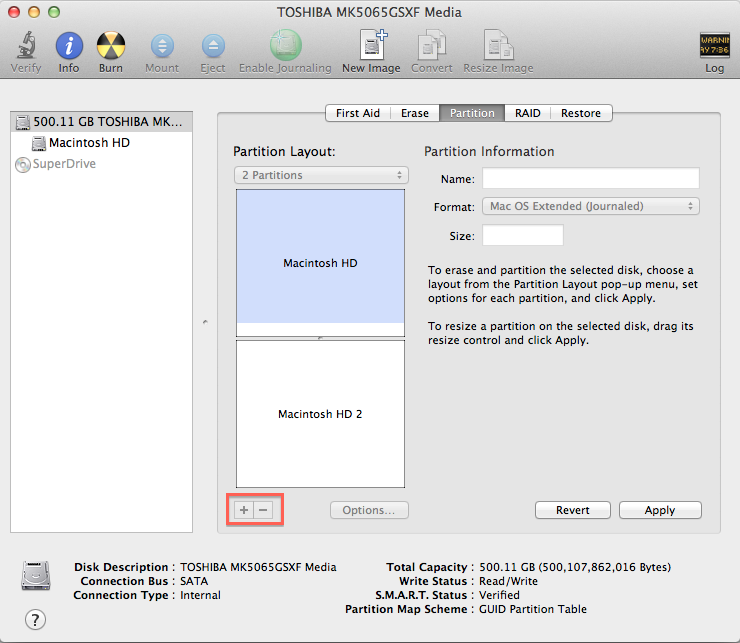Viewport: 740px width, 643px height.
Task: Click the Resize Image toolbar icon
Action: [498, 46]
